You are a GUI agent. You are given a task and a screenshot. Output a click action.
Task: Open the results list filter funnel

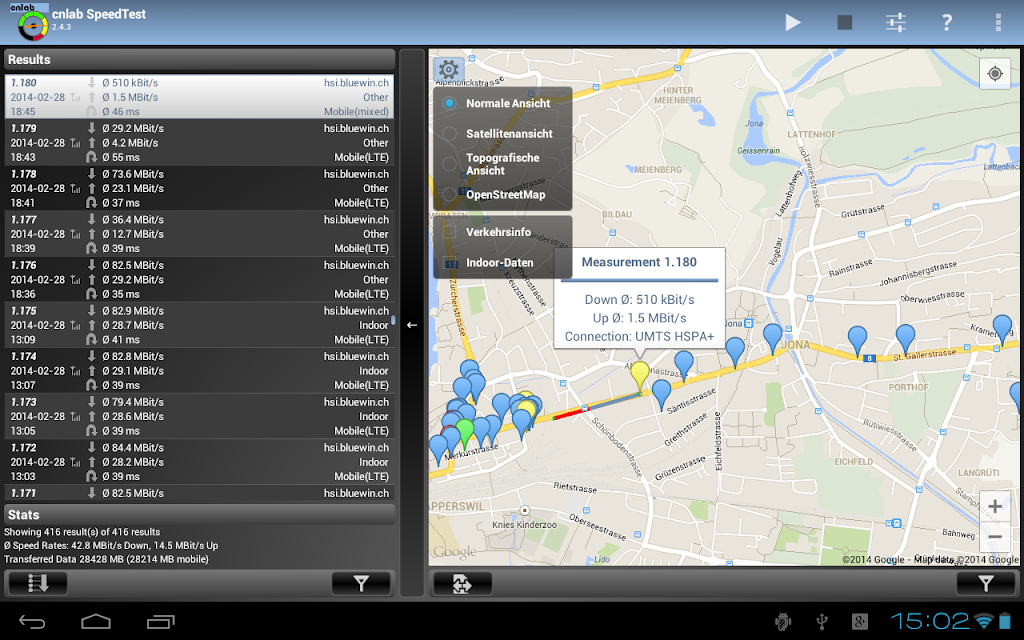pos(361,583)
